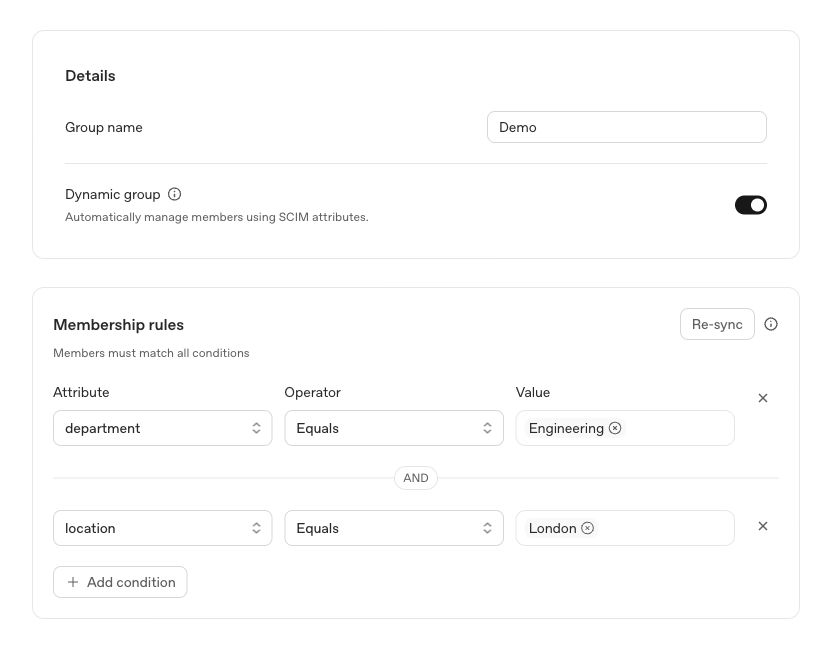Turn off the Dynamic group toggle
The height and width of the screenshot is (650, 830).
pyautogui.click(x=751, y=205)
